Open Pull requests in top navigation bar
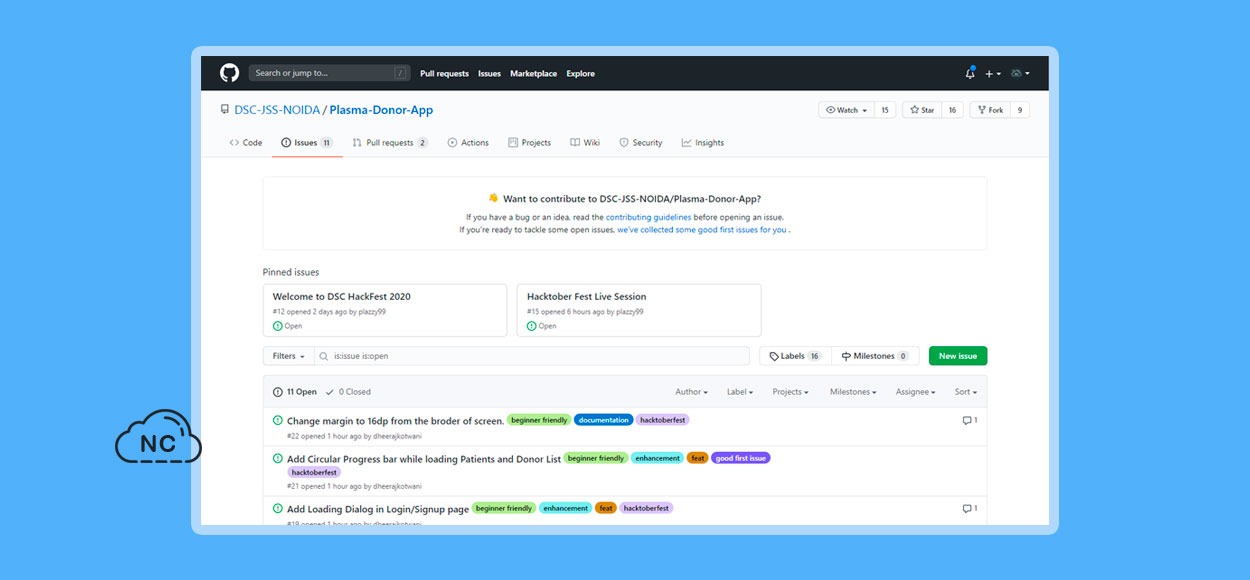Viewport: 1250px width, 580px height. click(444, 73)
